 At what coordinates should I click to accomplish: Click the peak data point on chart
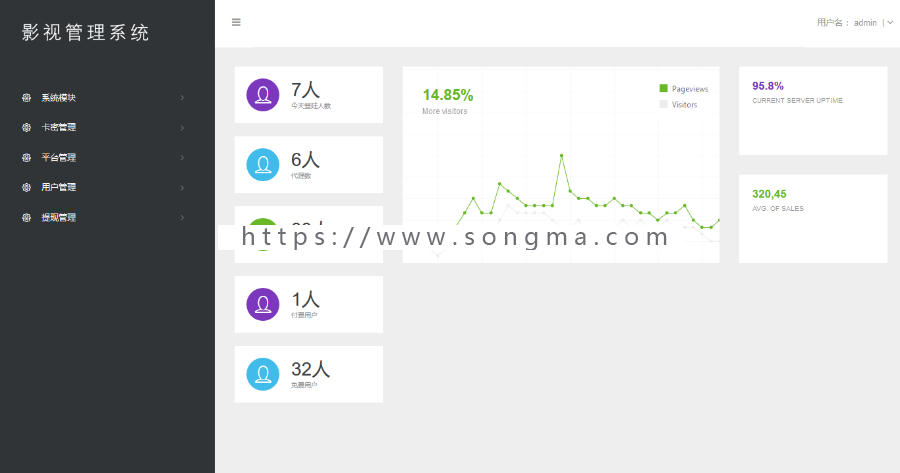point(562,155)
